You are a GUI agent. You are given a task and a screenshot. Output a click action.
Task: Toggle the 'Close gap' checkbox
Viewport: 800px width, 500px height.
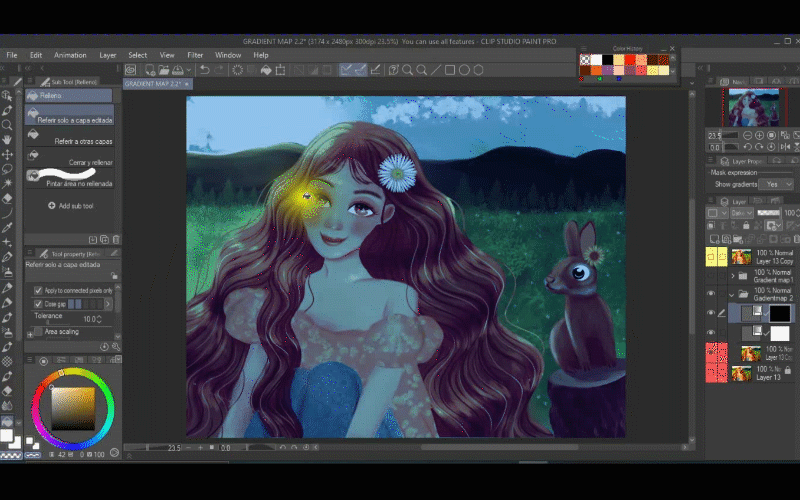pyautogui.click(x=38, y=303)
